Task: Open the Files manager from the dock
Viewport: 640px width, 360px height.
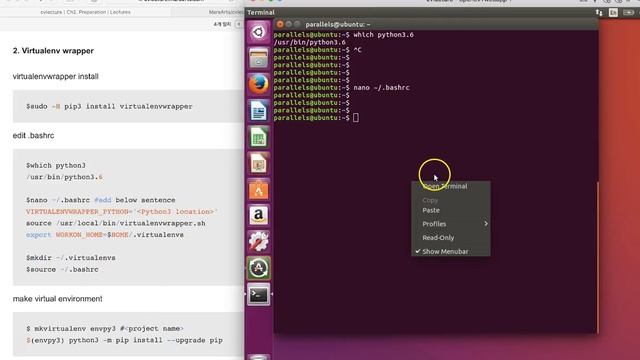Action: click(x=258, y=58)
